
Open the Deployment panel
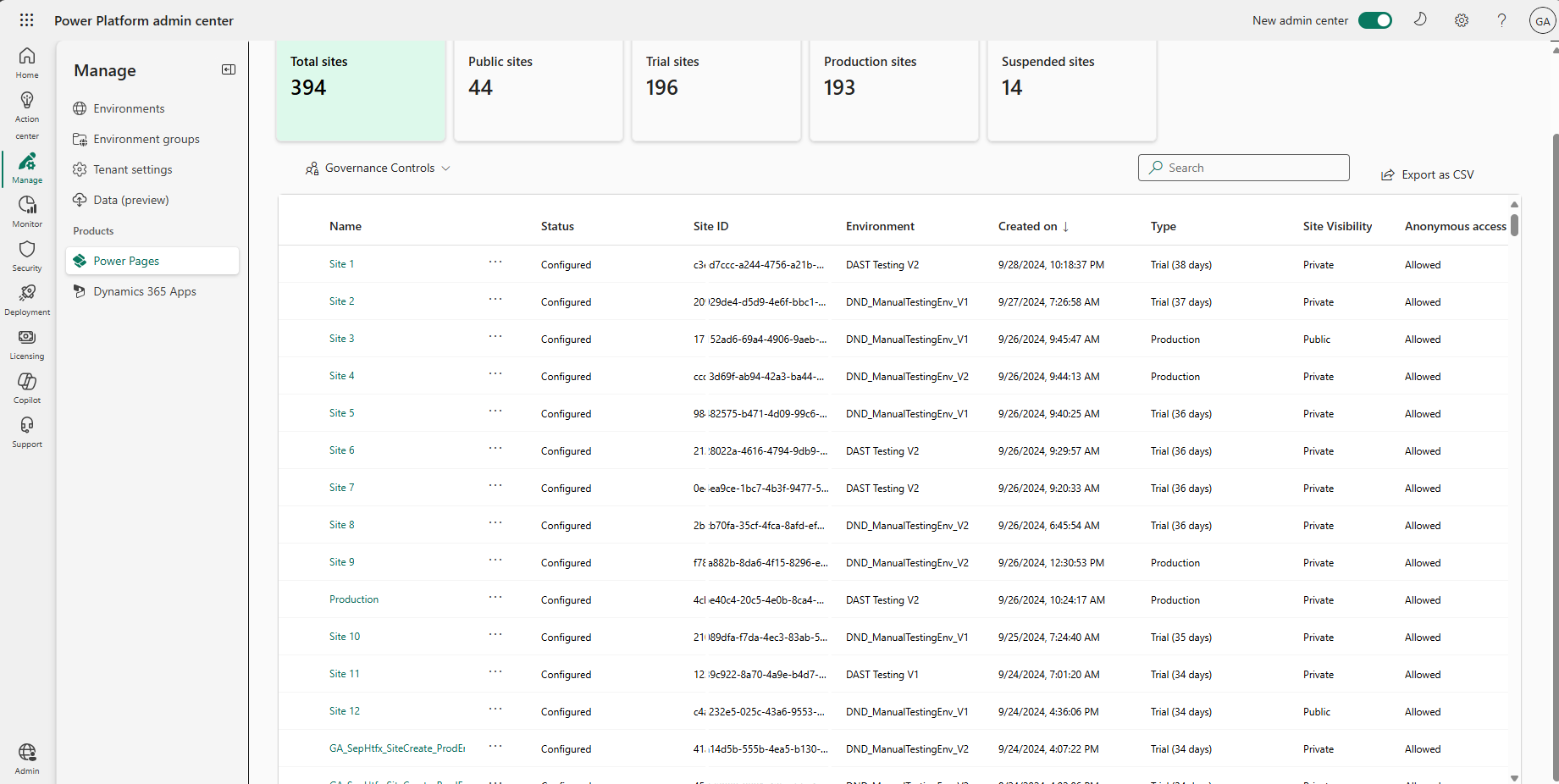pos(26,297)
